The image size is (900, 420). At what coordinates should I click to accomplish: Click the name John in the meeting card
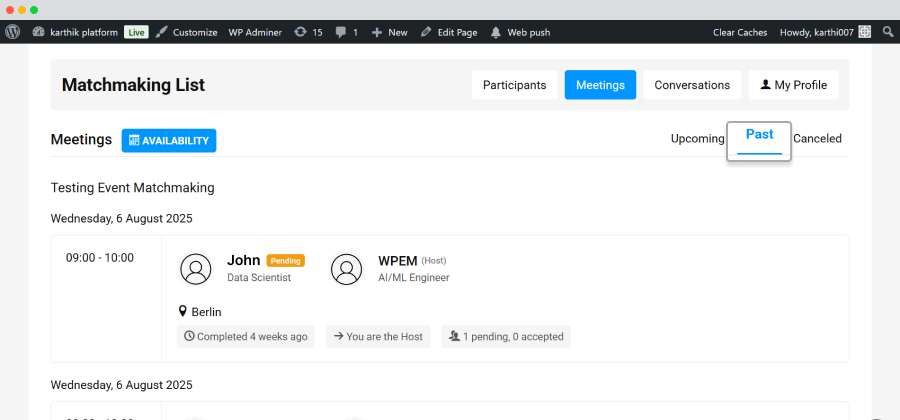[243, 260]
